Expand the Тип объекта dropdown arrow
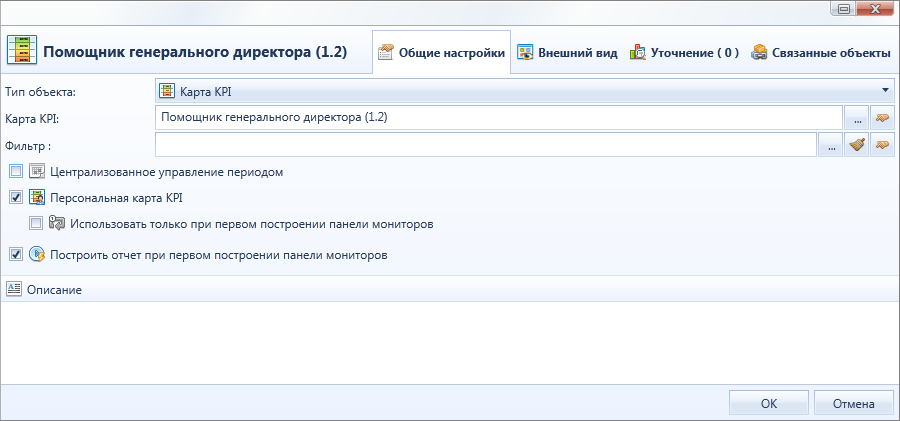The width and height of the screenshot is (900, 421). pyautogui.click(x=885, y=90)
